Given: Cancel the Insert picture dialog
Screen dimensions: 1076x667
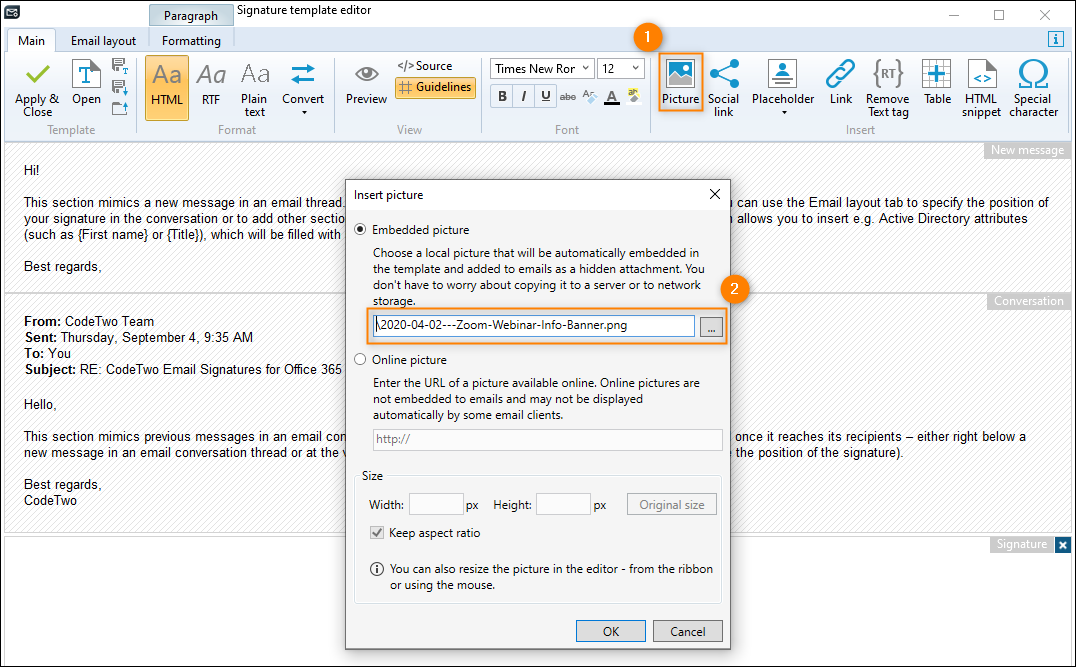Looking at the screenshot, I should 688,631.
